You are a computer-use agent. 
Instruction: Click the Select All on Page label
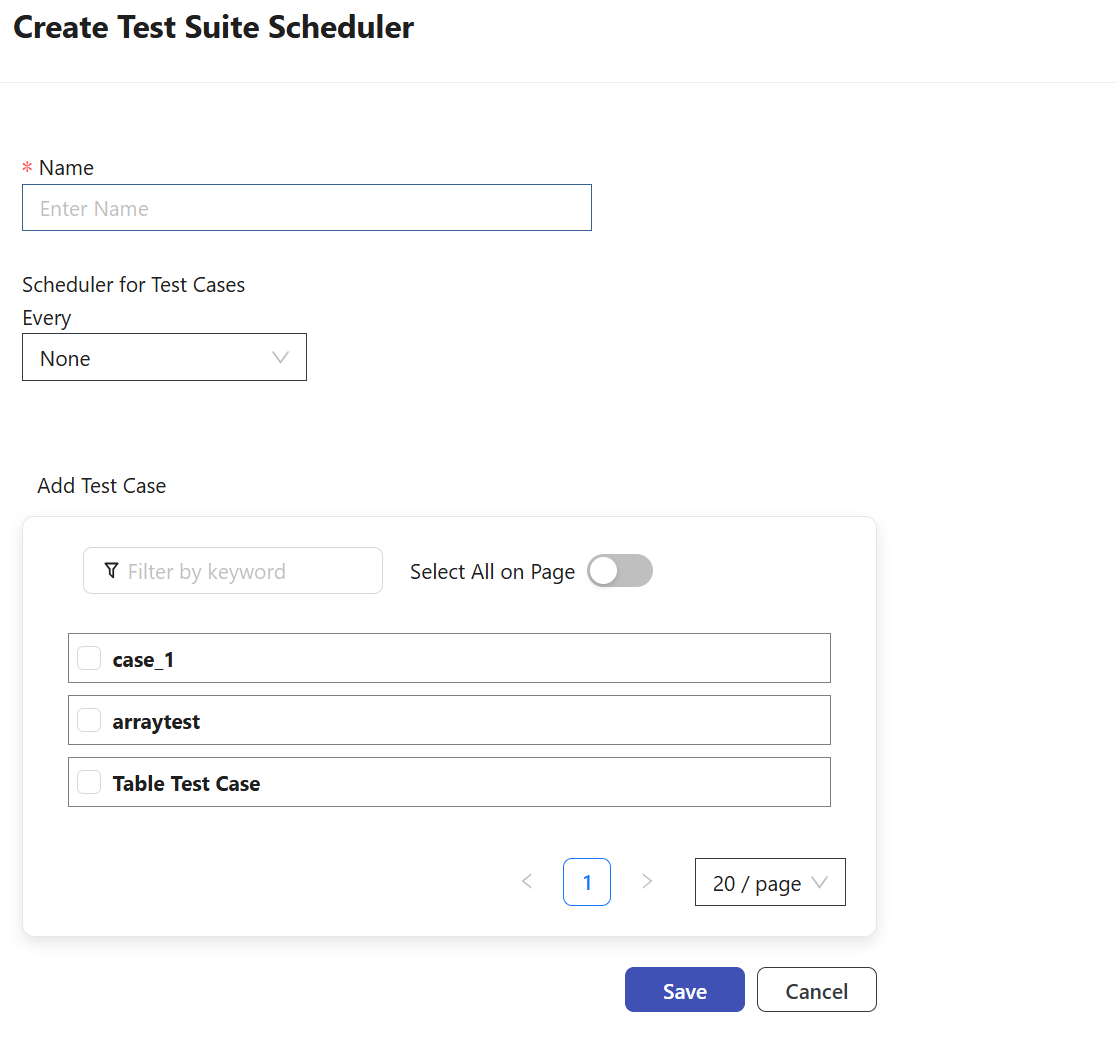[x=492, y=572]
